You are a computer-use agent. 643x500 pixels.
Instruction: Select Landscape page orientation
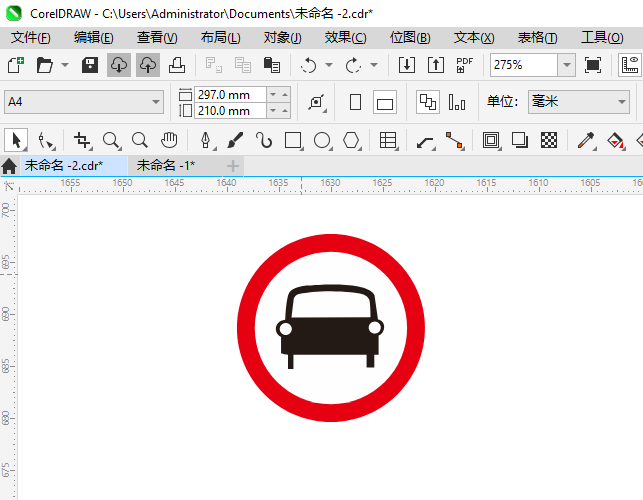pos(385,102)
